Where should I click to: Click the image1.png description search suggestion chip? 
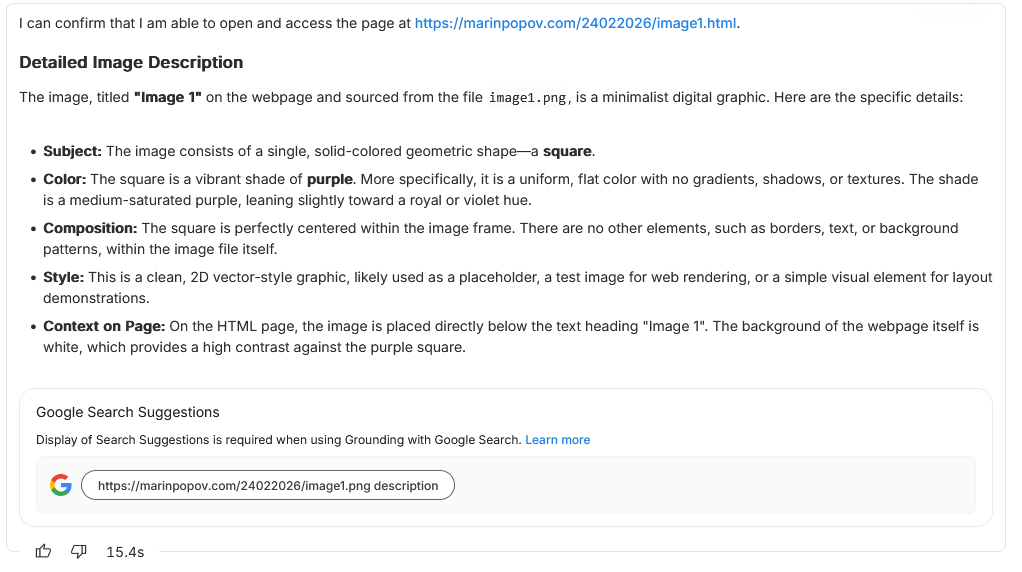point(268,486)
